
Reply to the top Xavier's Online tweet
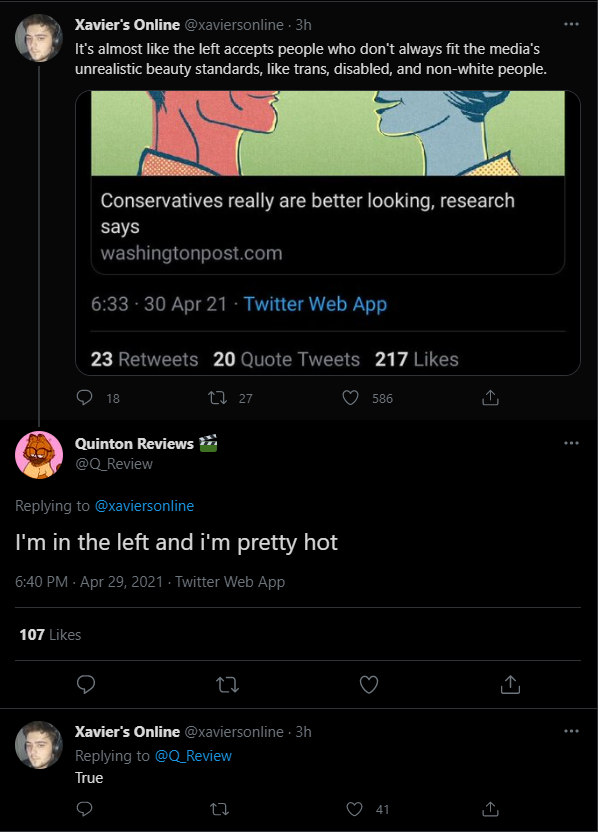[84, 397]
